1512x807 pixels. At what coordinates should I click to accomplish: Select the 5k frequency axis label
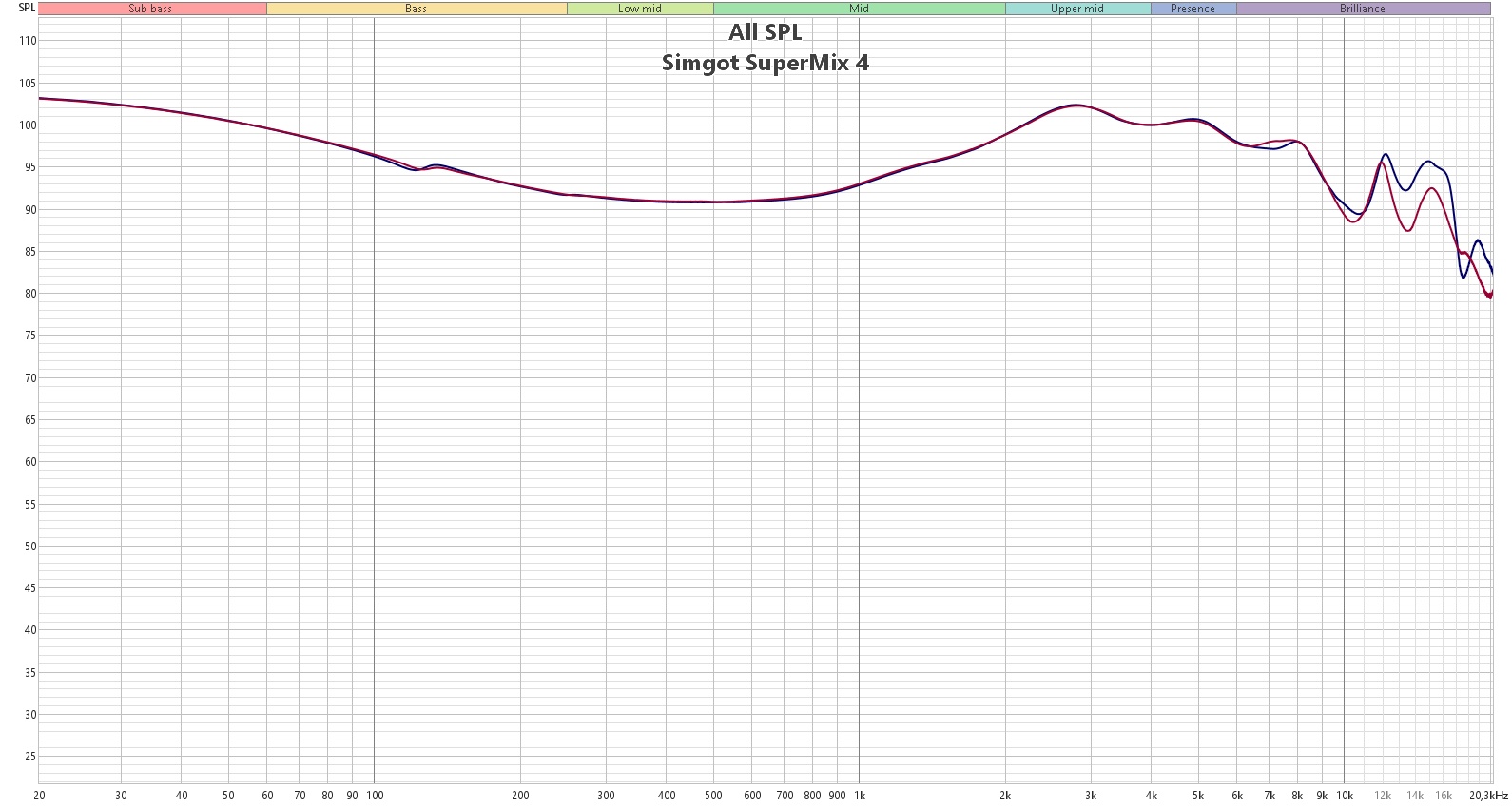tap(1198, 796)
